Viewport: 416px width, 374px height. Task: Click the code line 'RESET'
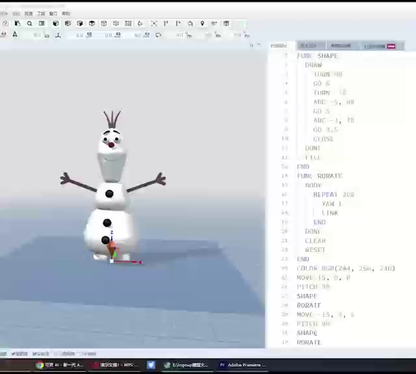pyautogui.click(x=315, y=250)
